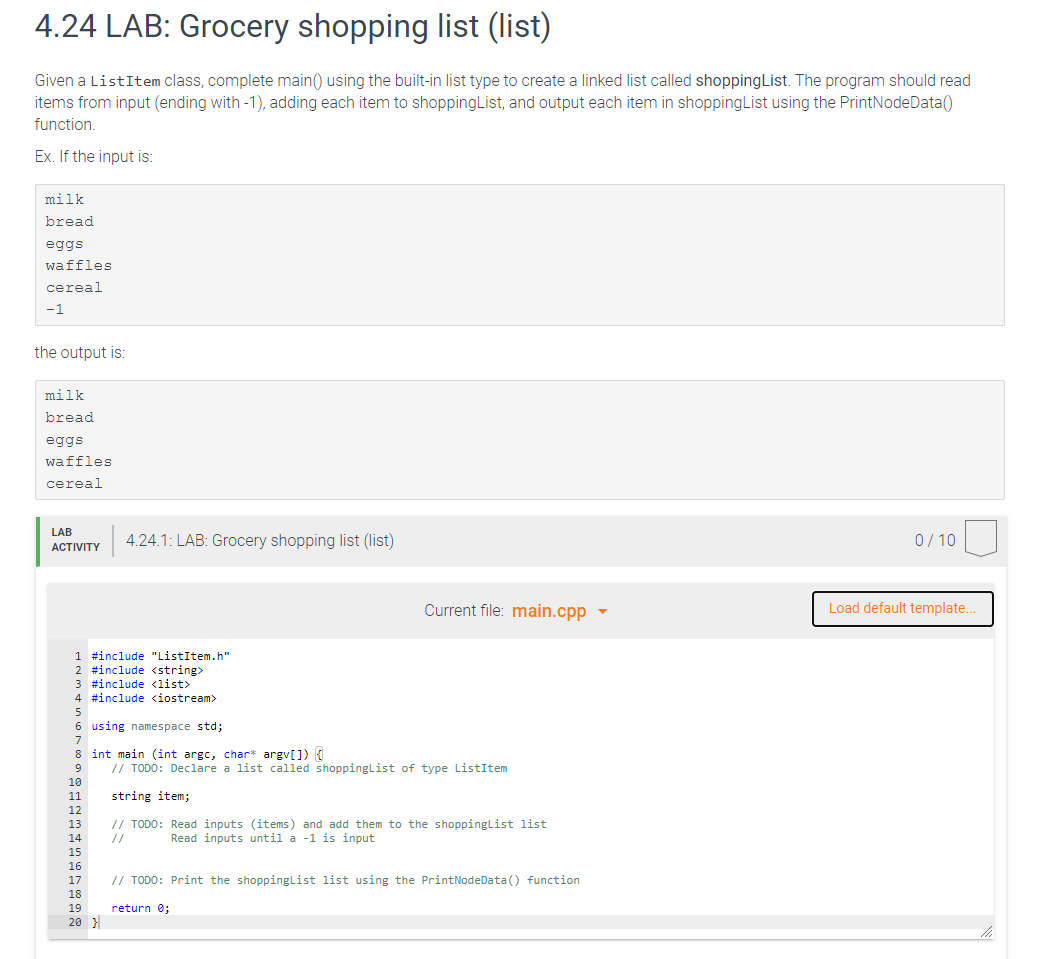Viewport: 1045px width, 959px height.
Task: Select the example input code box
Action: pos(519,254)
